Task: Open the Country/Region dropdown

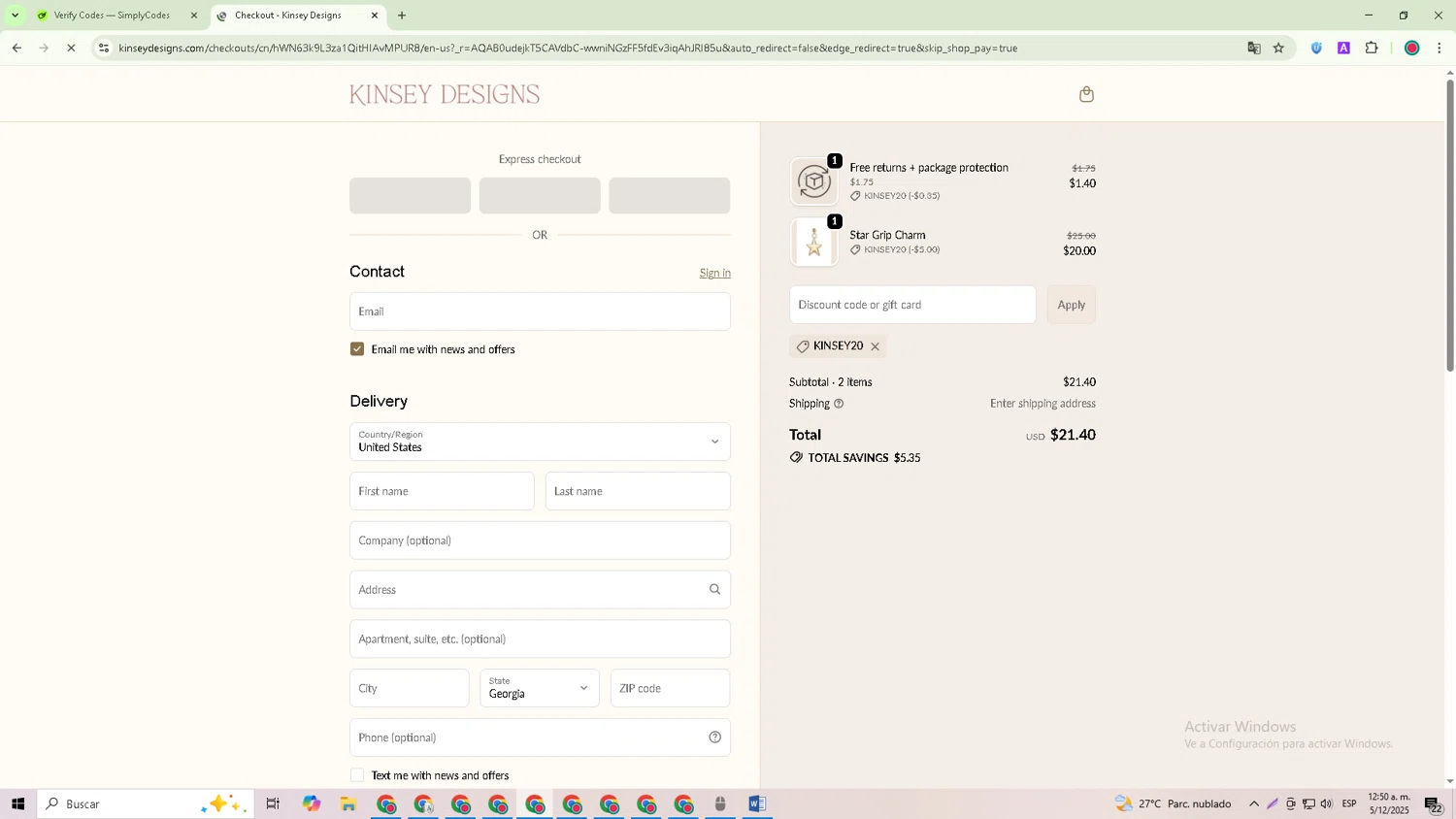Action: click(x=540, y=442)
